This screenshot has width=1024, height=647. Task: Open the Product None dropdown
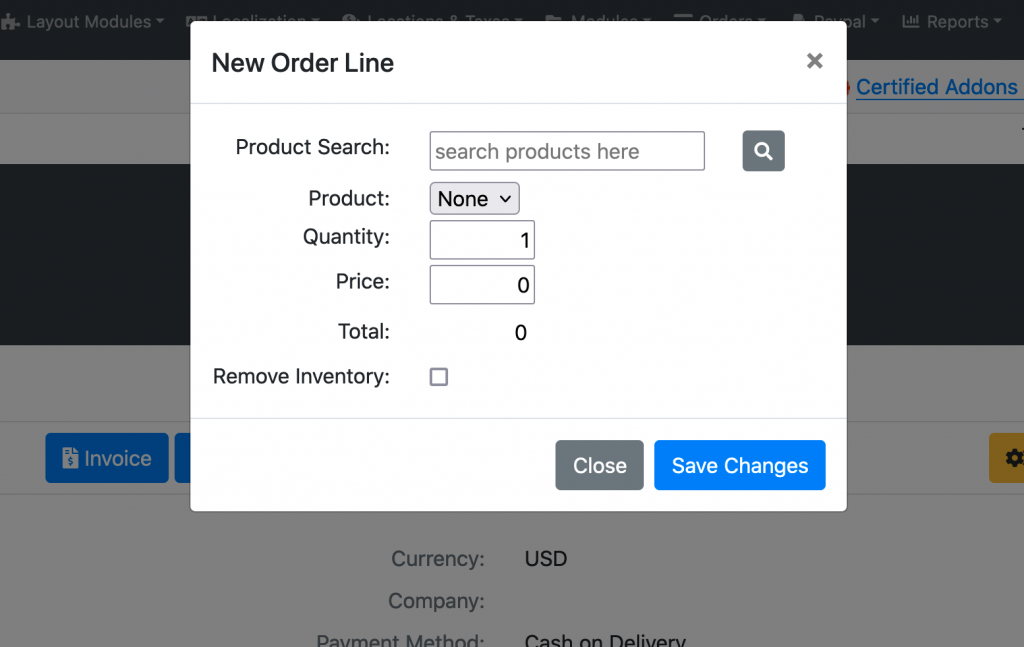point(474,198)
